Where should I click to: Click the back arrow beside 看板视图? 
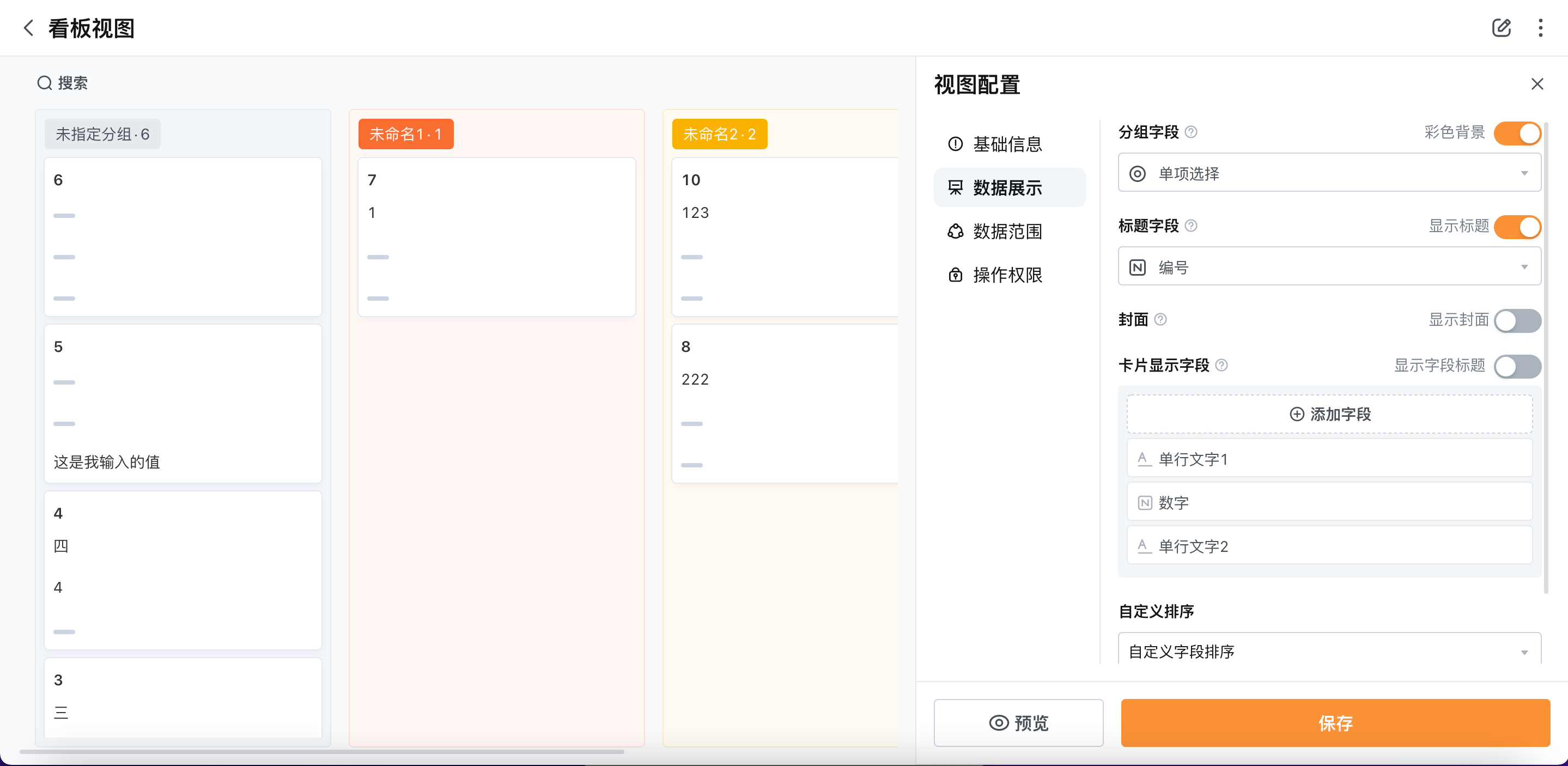[28, 28]
